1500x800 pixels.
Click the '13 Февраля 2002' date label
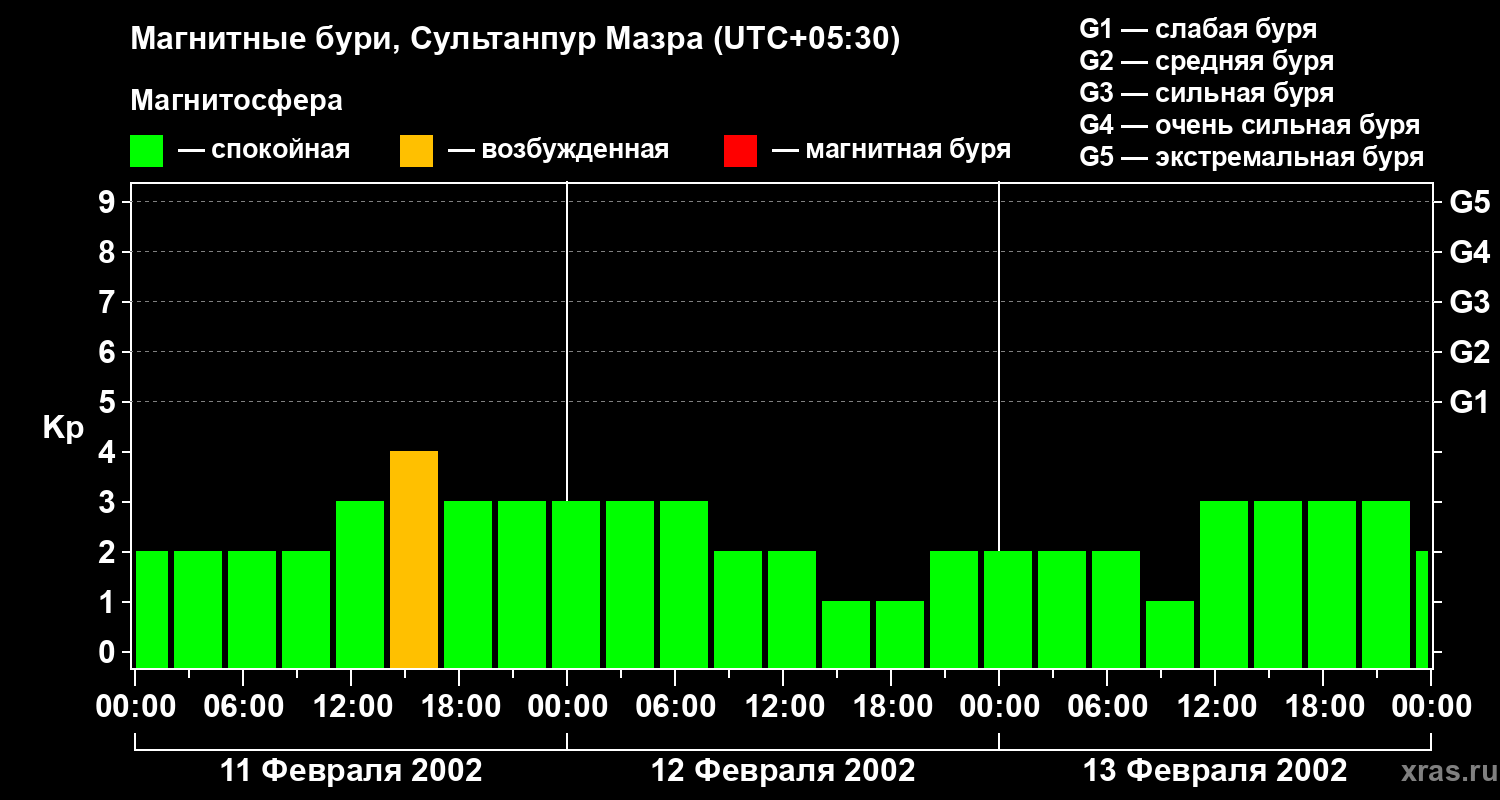(x=1215, y=771)
